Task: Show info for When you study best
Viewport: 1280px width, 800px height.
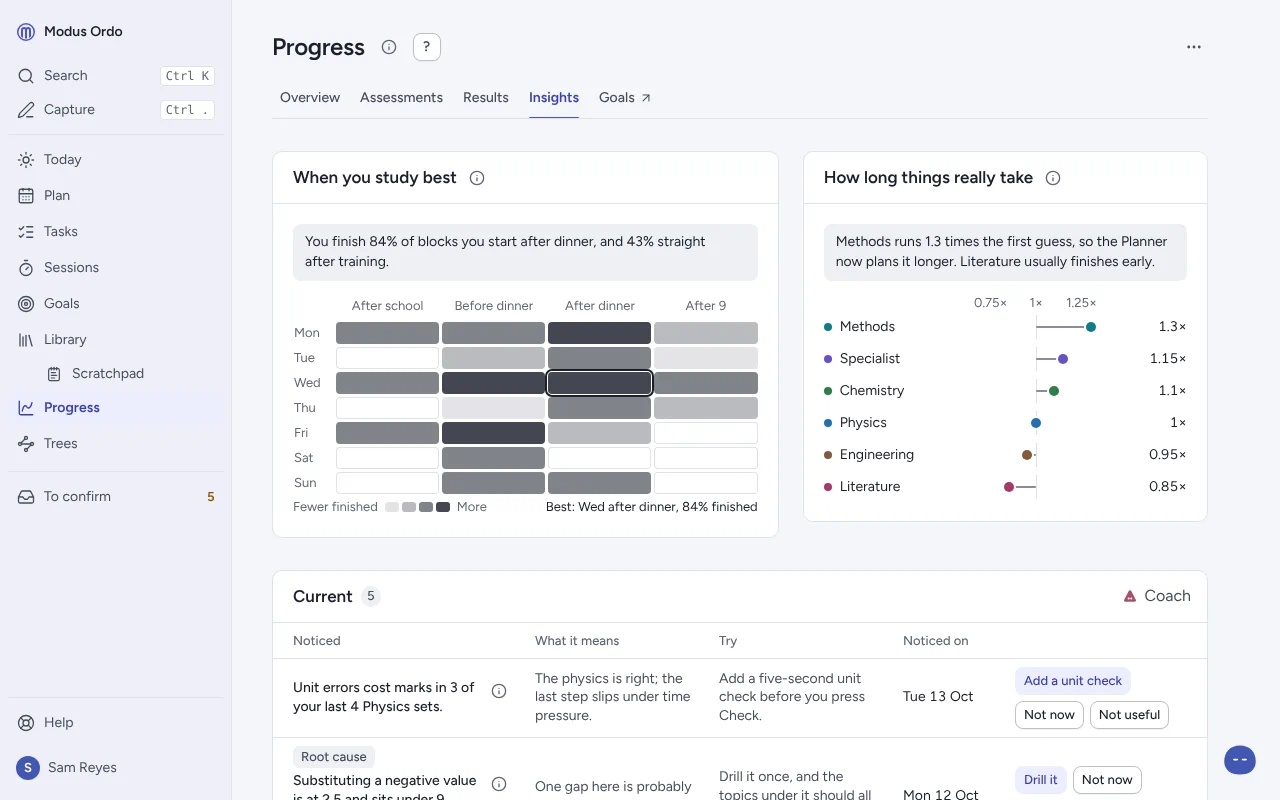Action: [477, 178]
